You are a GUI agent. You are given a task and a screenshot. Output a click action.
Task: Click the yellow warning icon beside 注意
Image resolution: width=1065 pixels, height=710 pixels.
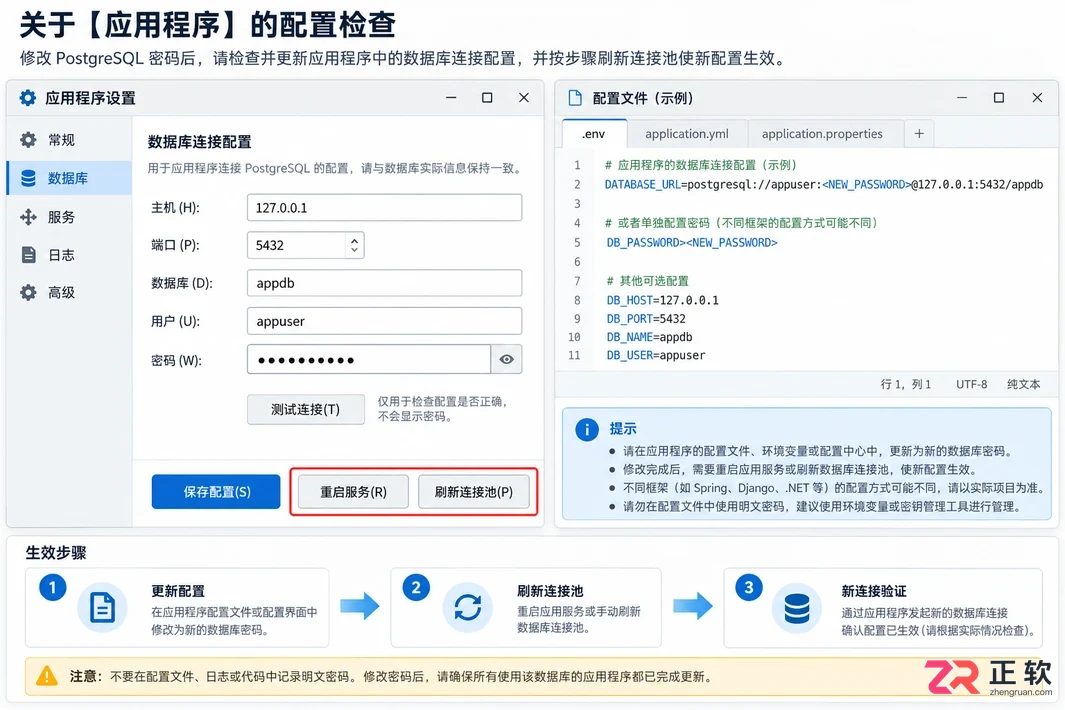[x=46, y=676]
